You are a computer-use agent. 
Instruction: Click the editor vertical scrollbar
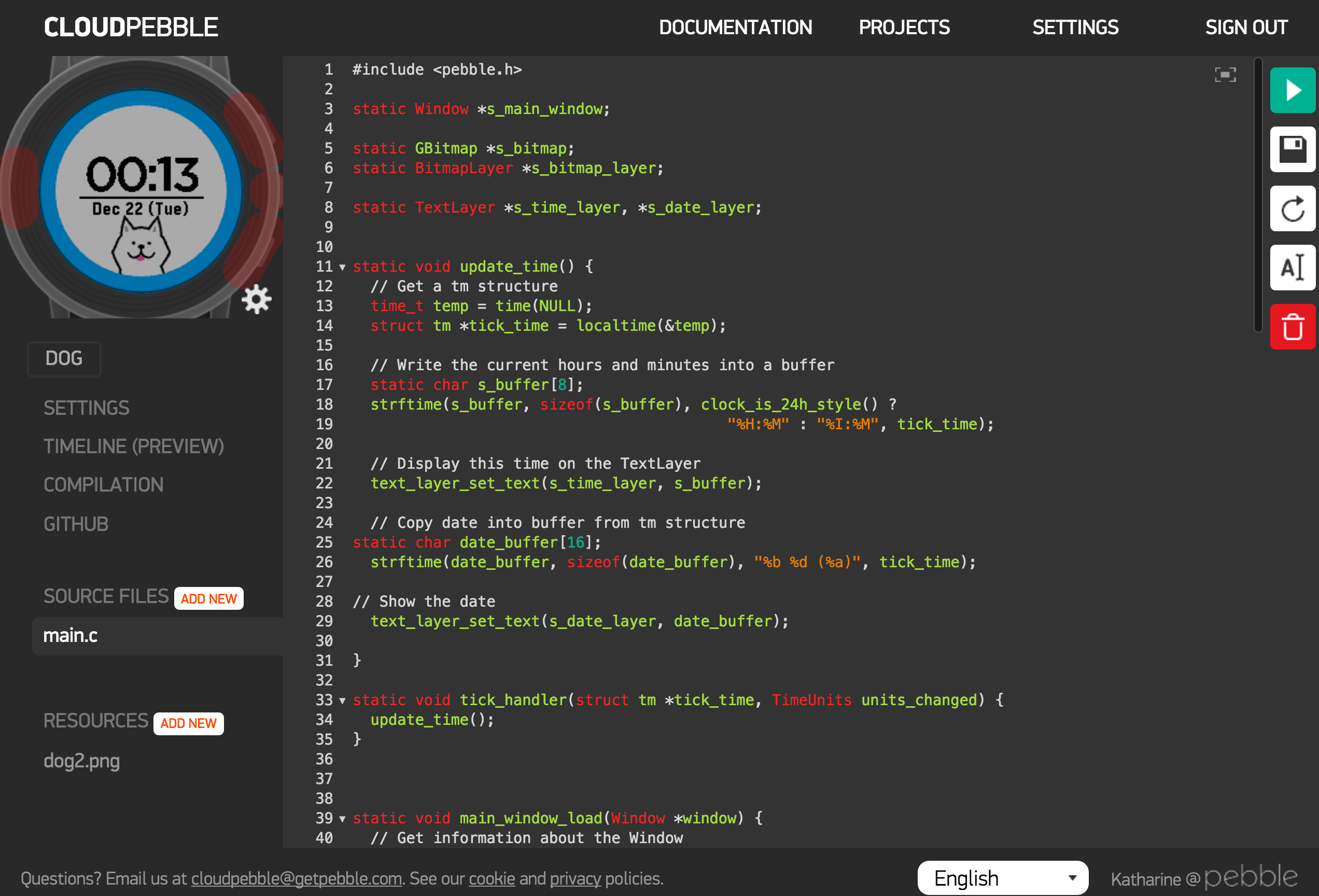click(x=1258, y=194)
